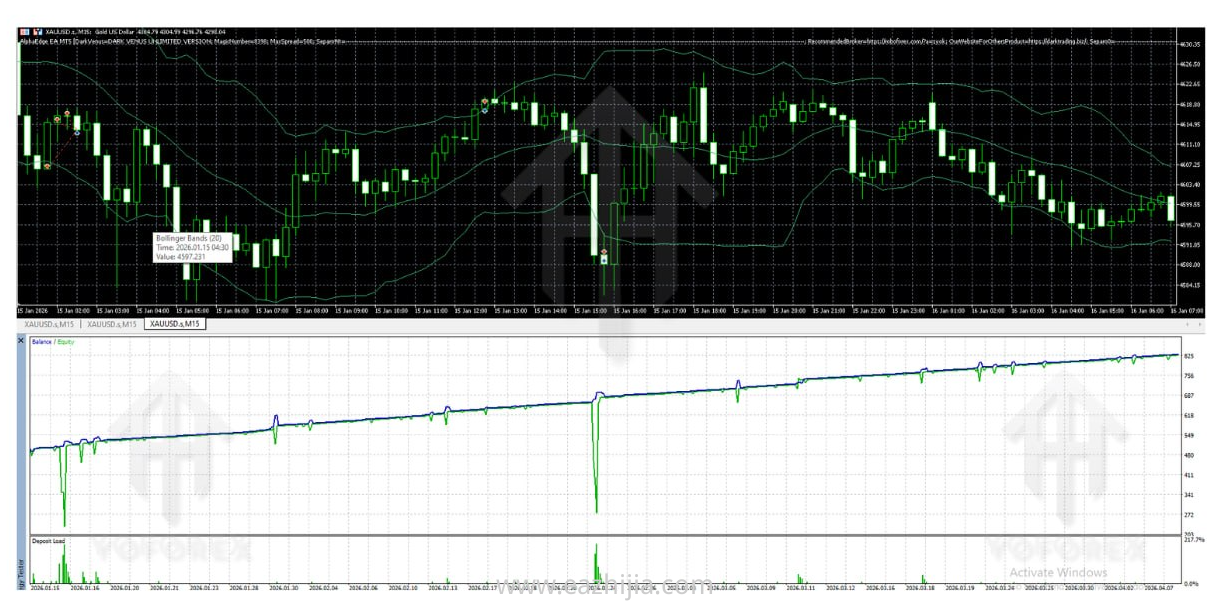Click the 4630.25 price scale value
The image size is (1209, 606).
[1189, 45]
